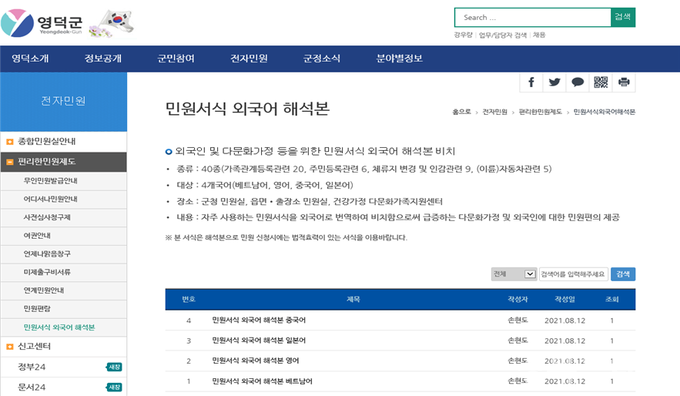Screen dimensions: 680x396
Task: Open 무인민원발급안내 in sidebar
Action: pyautogui.click(x=64, y=181)
